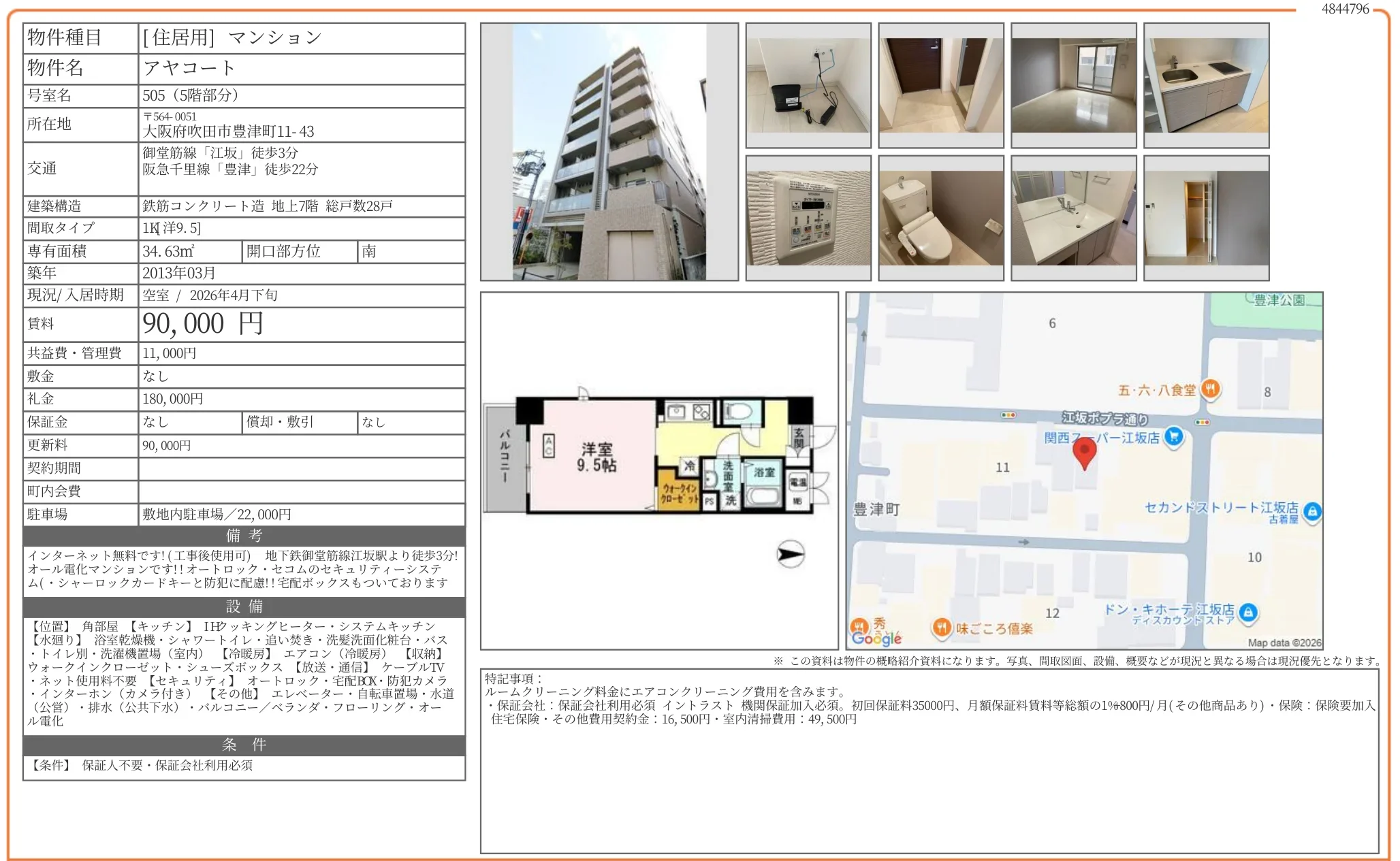Viewport: 1400px width, 861px height.
Task: Click the Google logo on map
Action: tap(876, 638)
